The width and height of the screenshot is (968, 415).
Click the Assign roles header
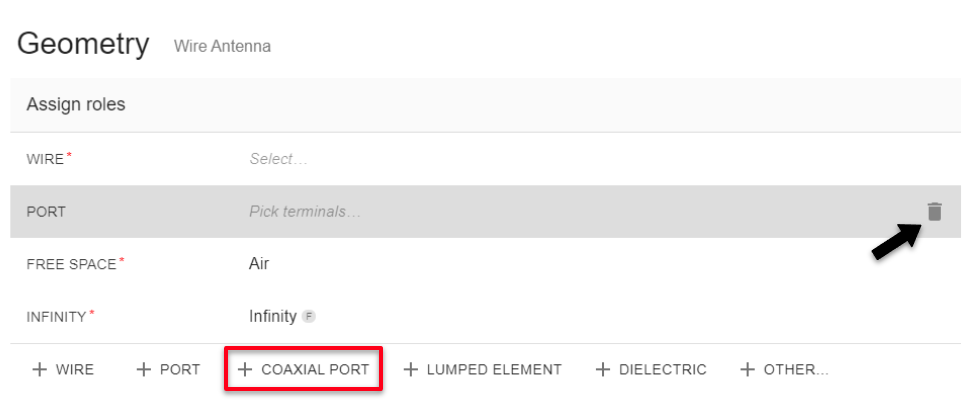pyautogui.click(x=76, y=105)
